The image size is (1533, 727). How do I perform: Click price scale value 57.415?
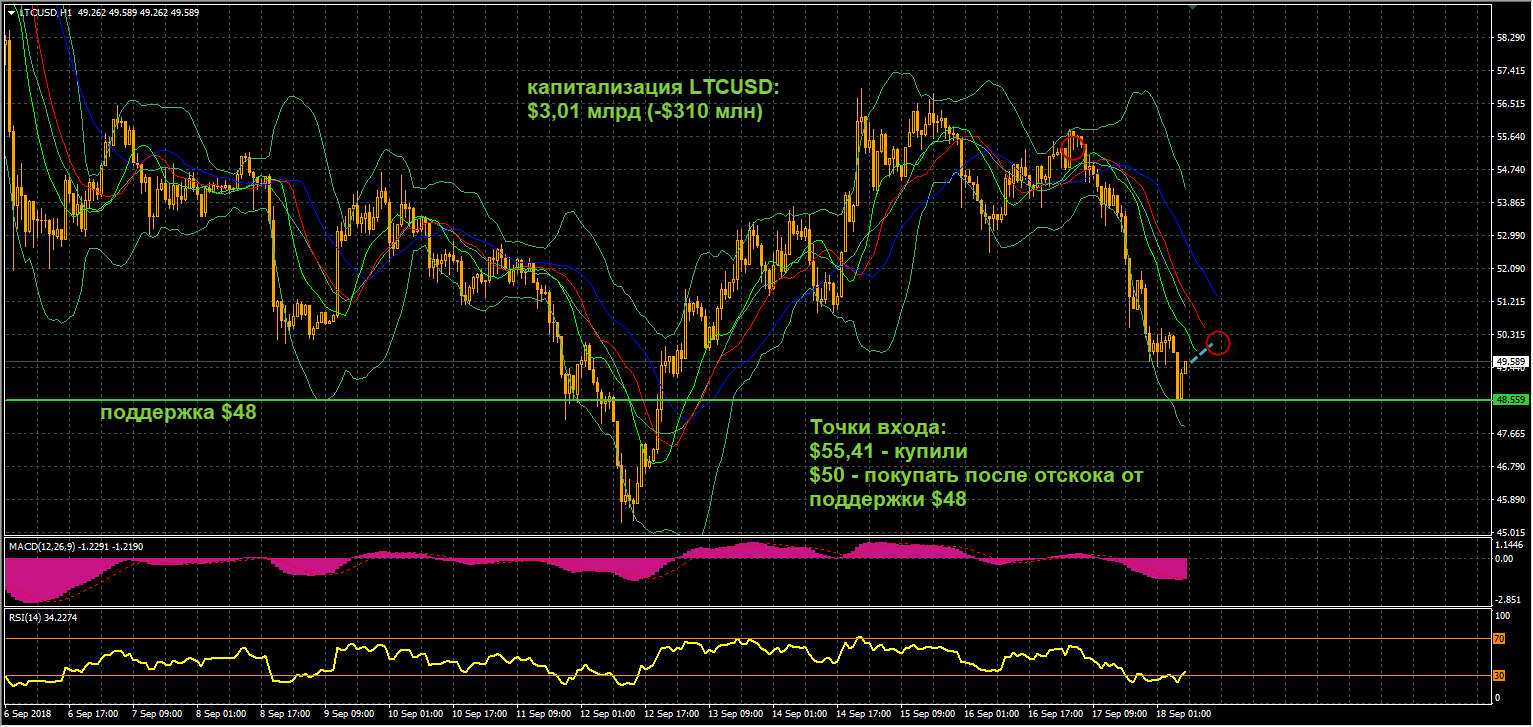point(1510,71)
